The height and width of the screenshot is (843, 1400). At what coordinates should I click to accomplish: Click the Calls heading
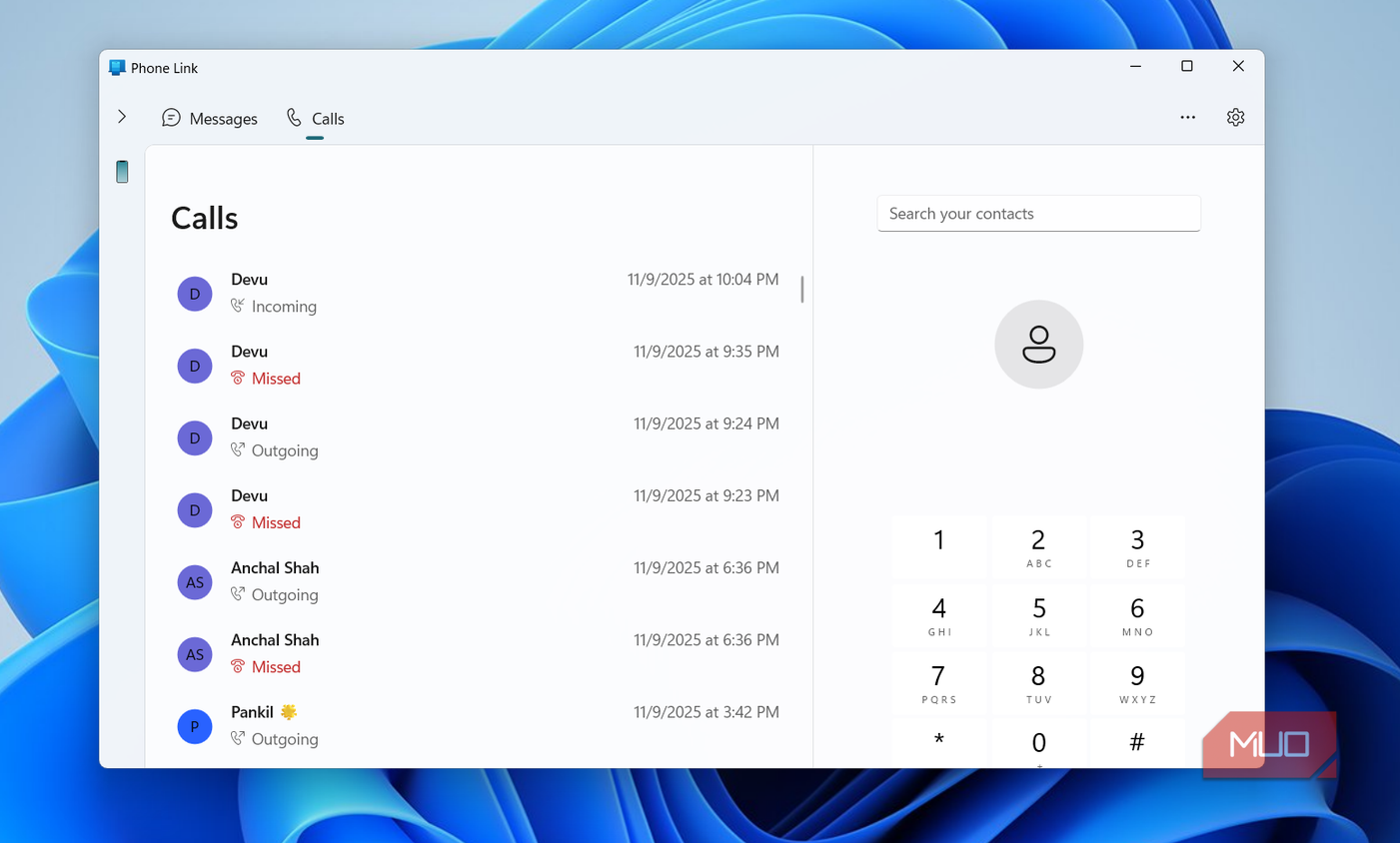[x=204, y=218]
